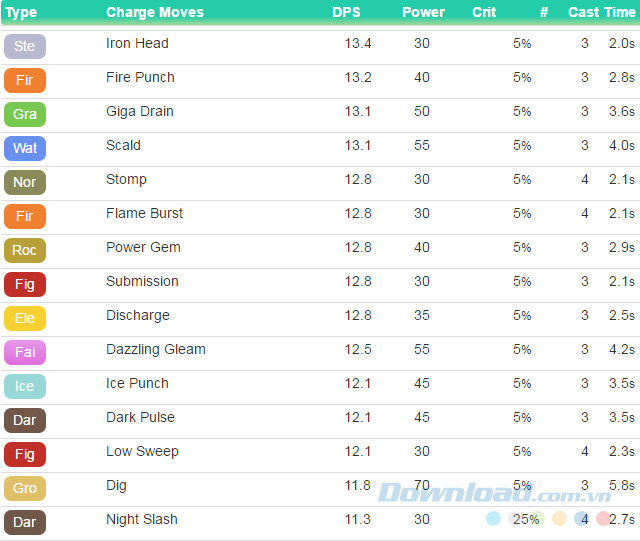The width and height of the screenshot is (640, 541).
Task: Click the Fighting type badge for Low Sweep
Action: [25, 454]
